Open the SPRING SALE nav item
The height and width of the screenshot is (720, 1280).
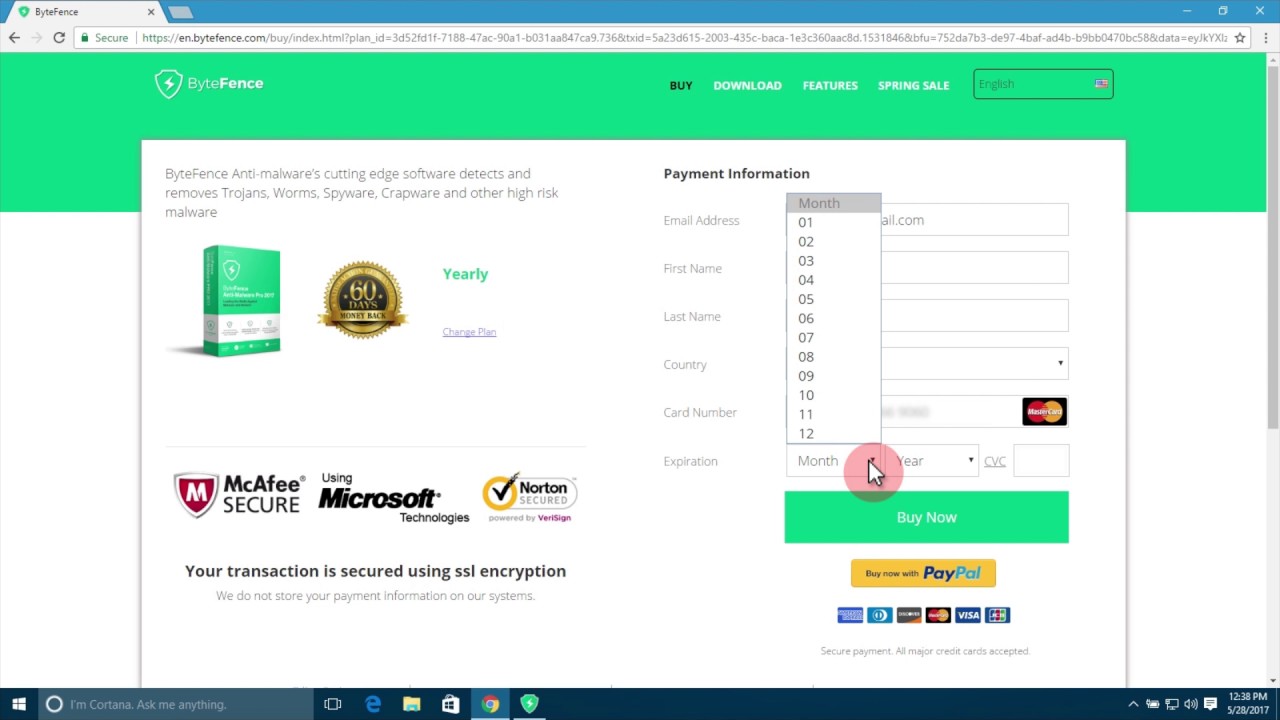pyautogui.click(x=913, y=85)
